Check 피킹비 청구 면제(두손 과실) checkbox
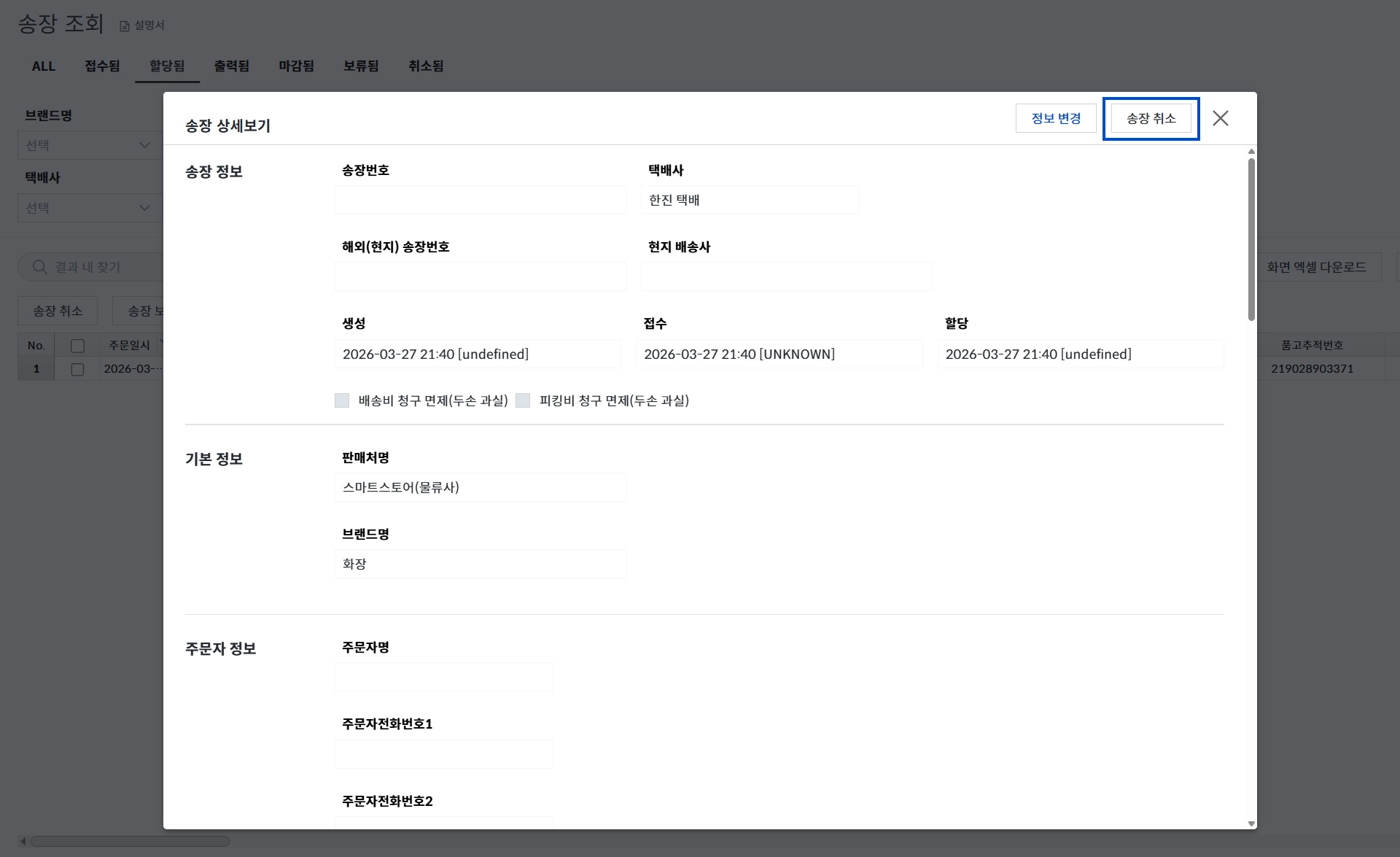Viewport: 1400px width, 857px height. point(523,400)
